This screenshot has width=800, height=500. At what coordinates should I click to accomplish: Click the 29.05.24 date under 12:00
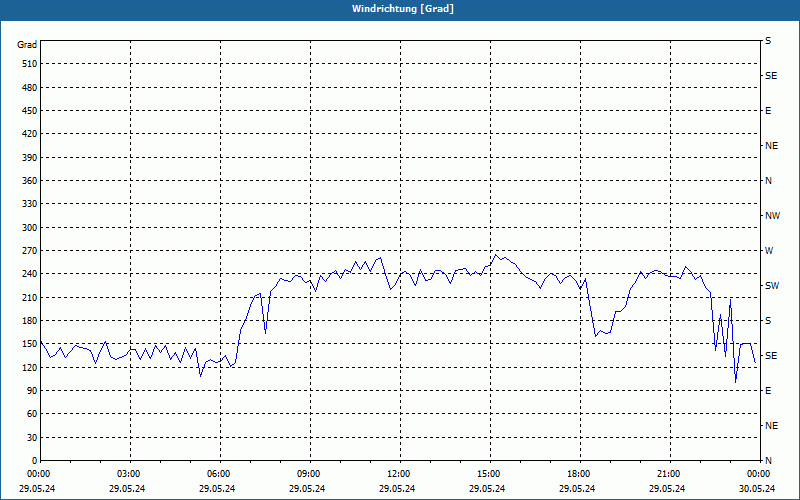pyautogui.click(x=397, y=489)
